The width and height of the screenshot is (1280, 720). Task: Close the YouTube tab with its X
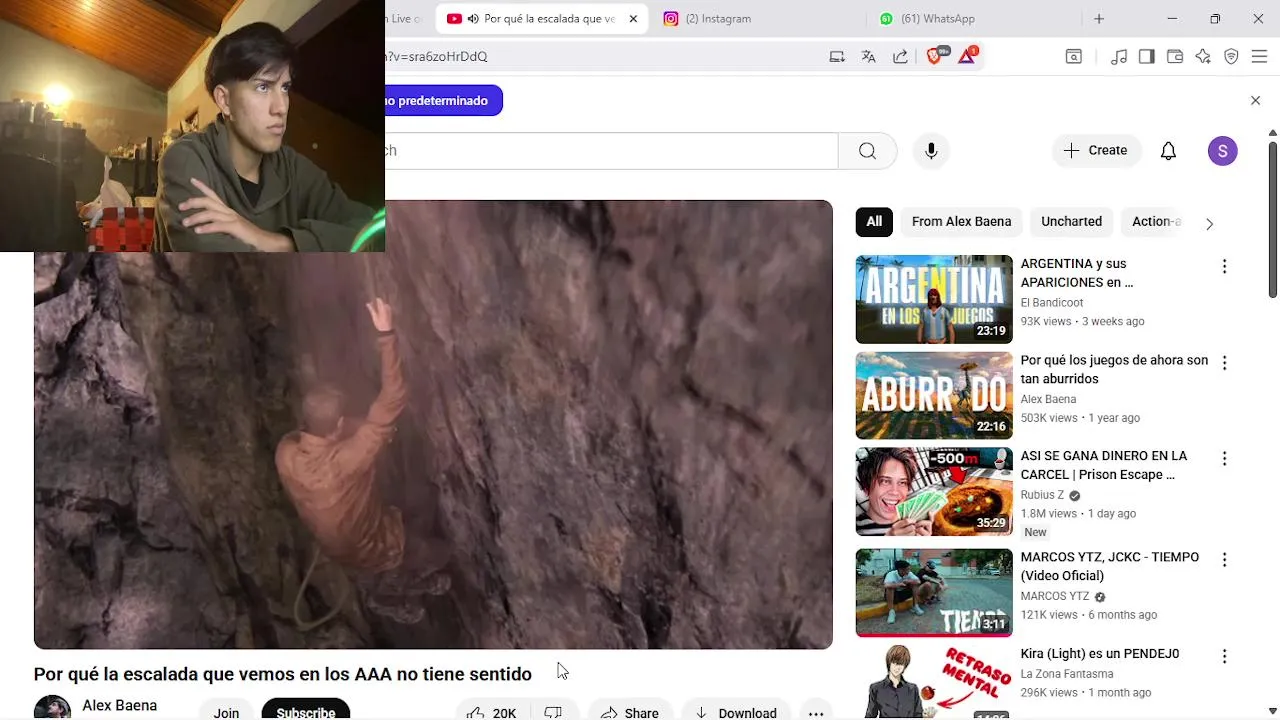[x=633, y=19]
